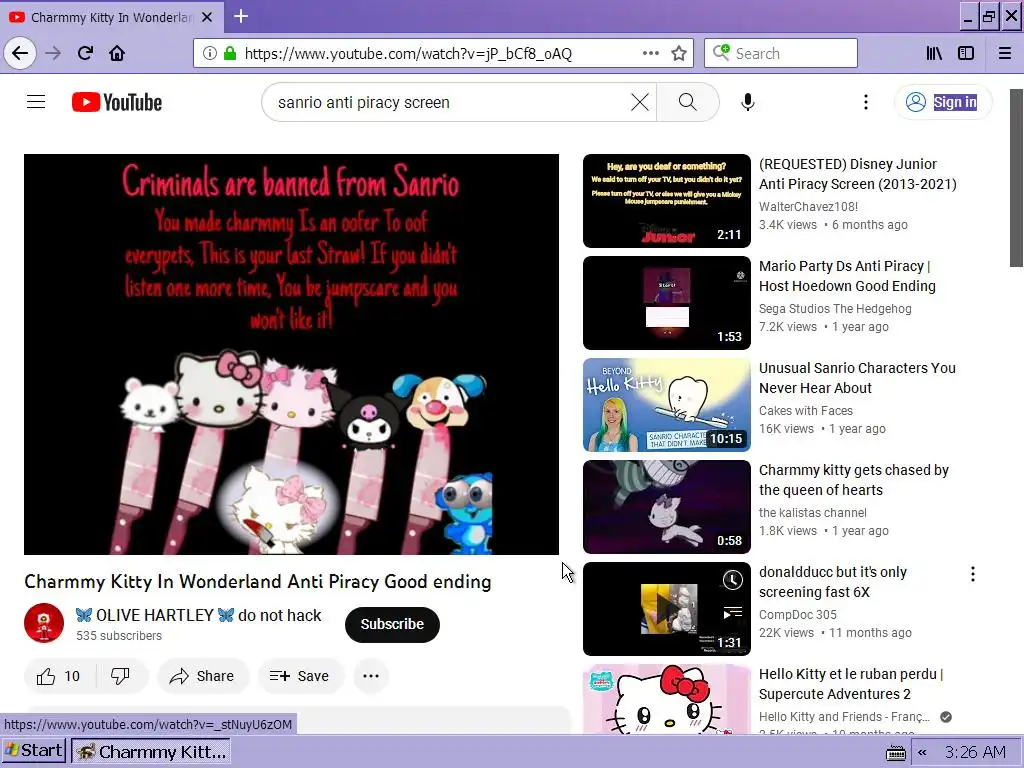
Task: View site information icon in address bar
Action: click(210, 54)
